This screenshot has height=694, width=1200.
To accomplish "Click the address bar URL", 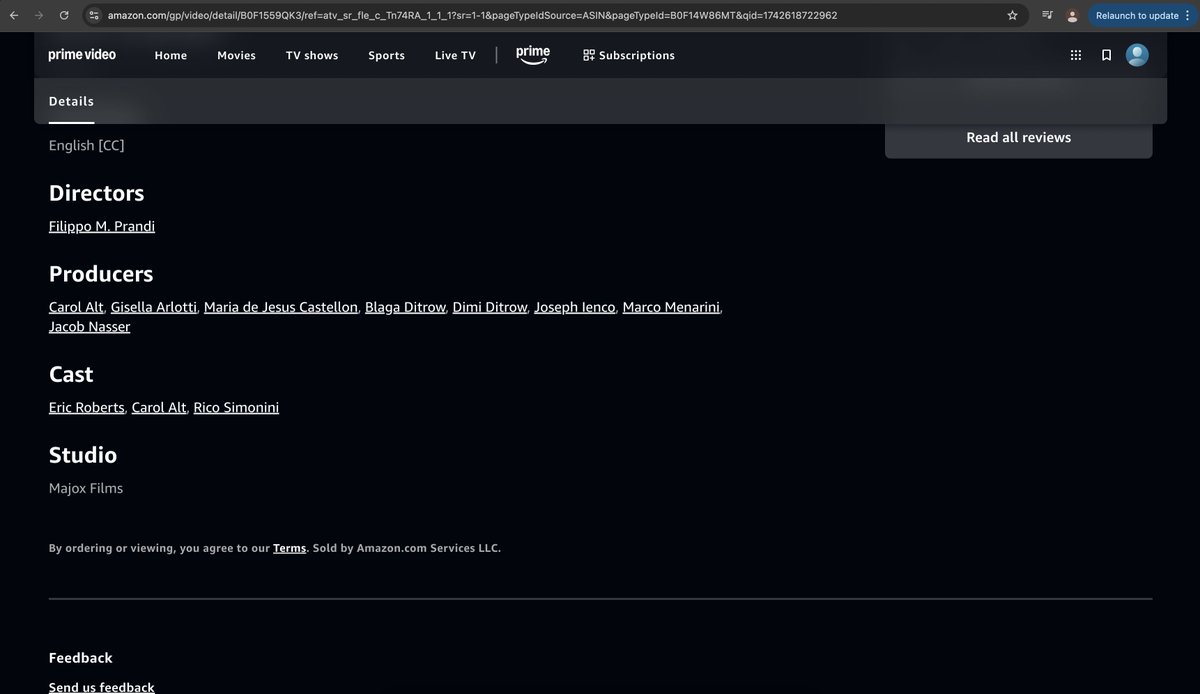I will [x=472, y=15].
